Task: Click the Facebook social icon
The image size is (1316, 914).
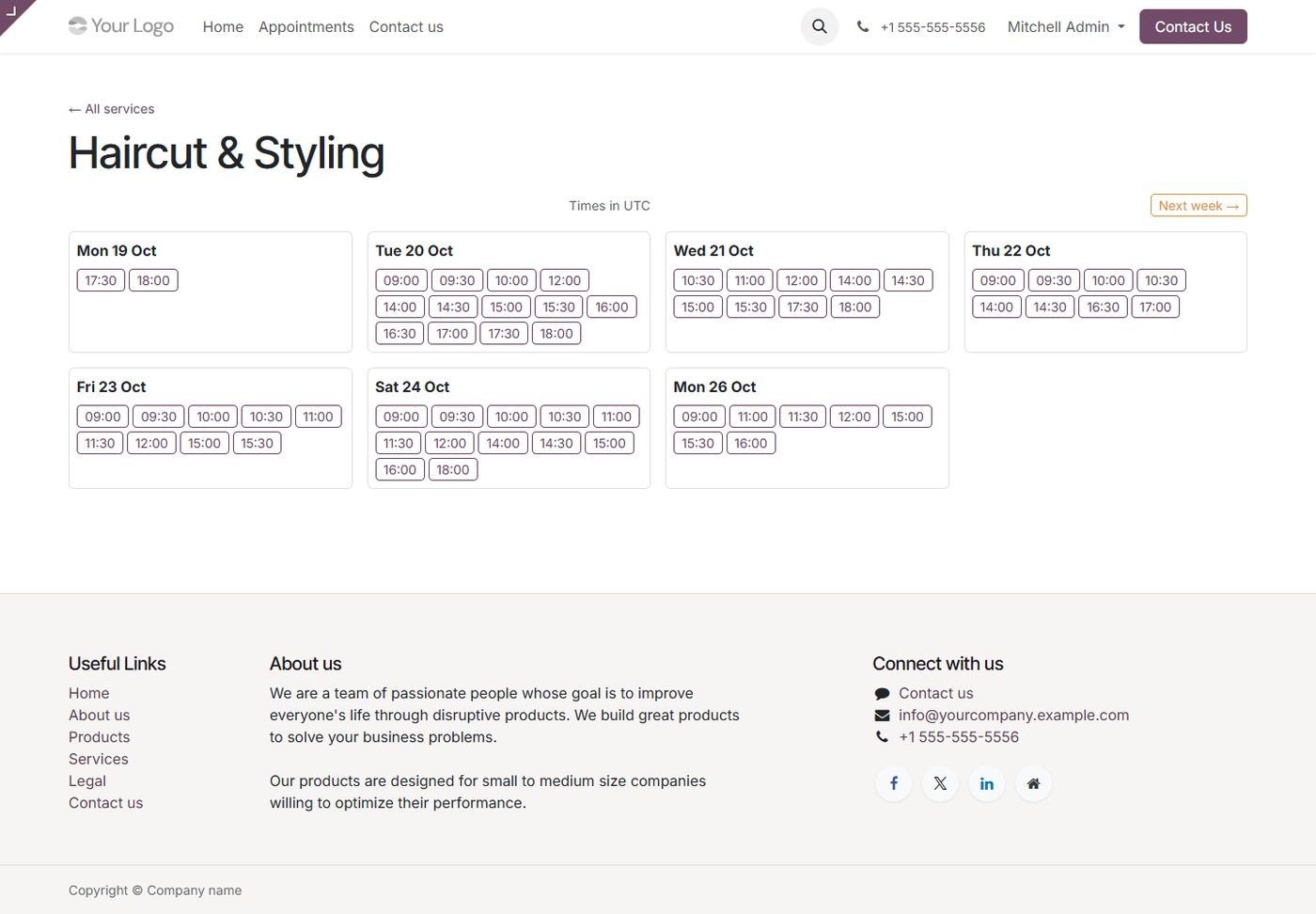Action: 893,783
